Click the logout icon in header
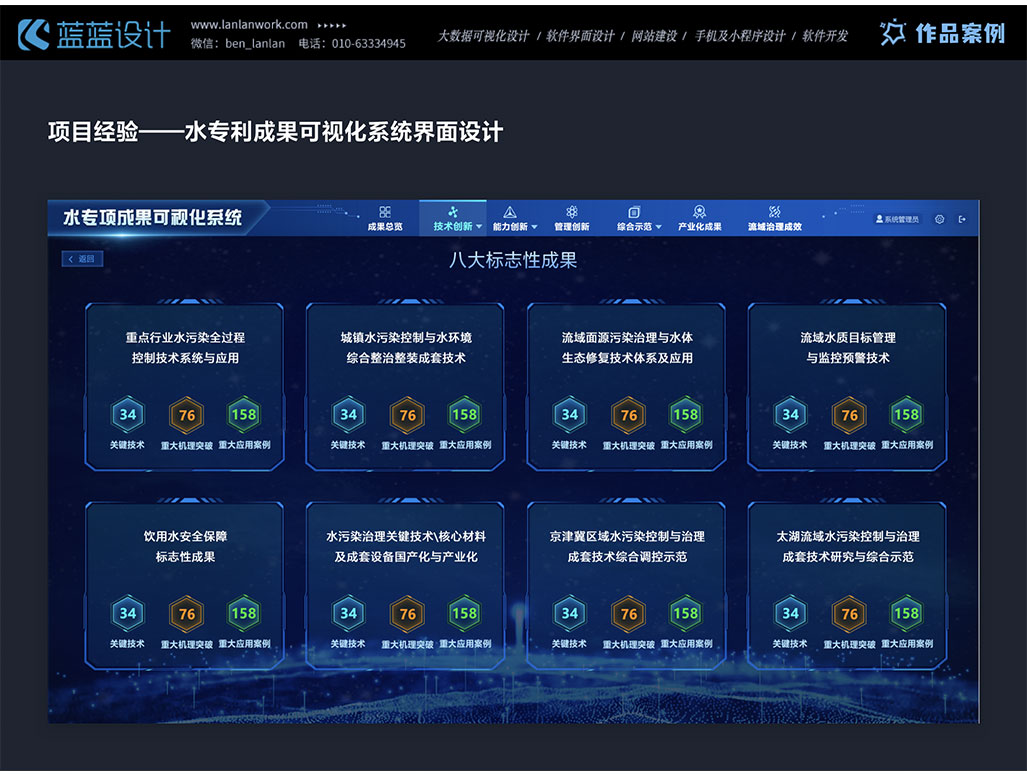Viewport: 1027px width, 774px height. pyautogui.click(x=962, y=219)
